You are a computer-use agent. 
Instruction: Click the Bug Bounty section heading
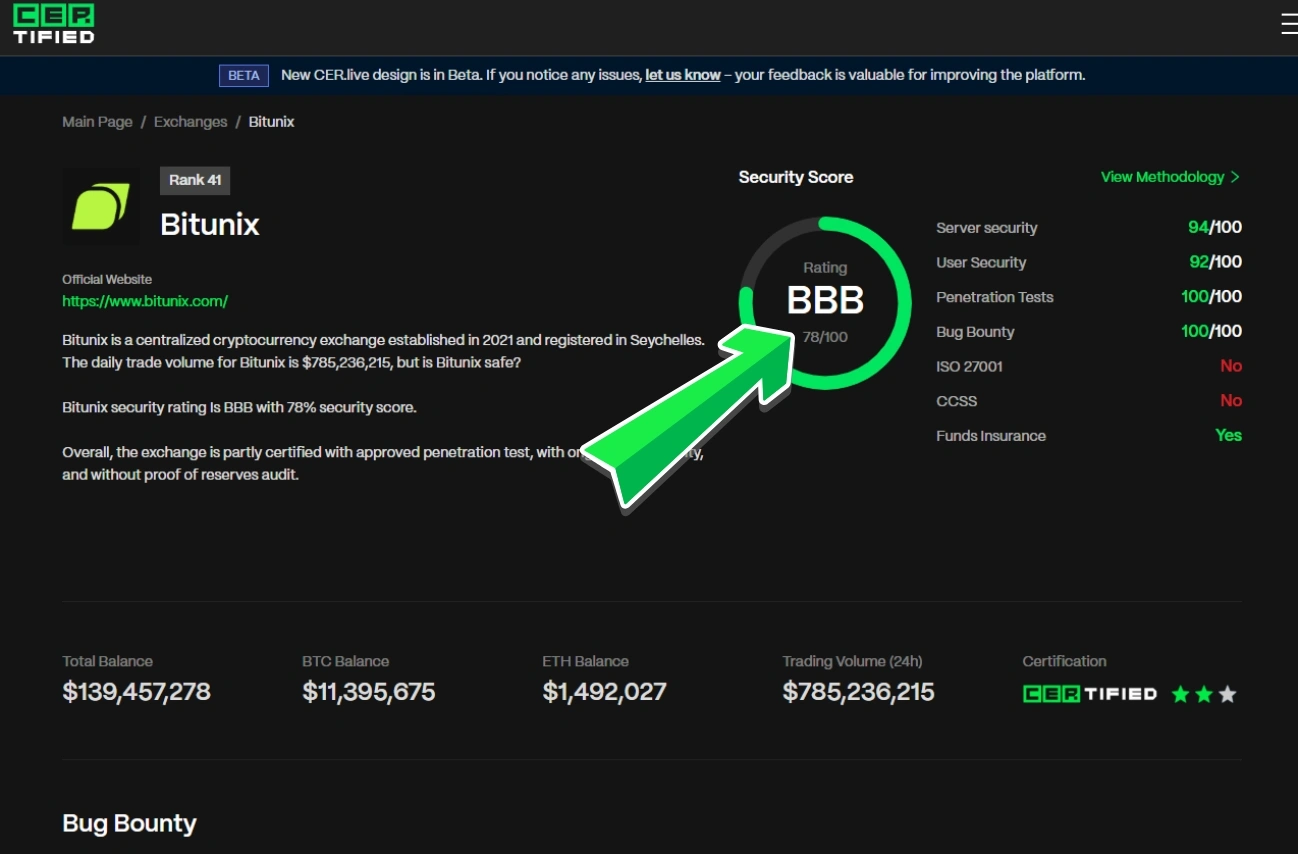[129, 824]
